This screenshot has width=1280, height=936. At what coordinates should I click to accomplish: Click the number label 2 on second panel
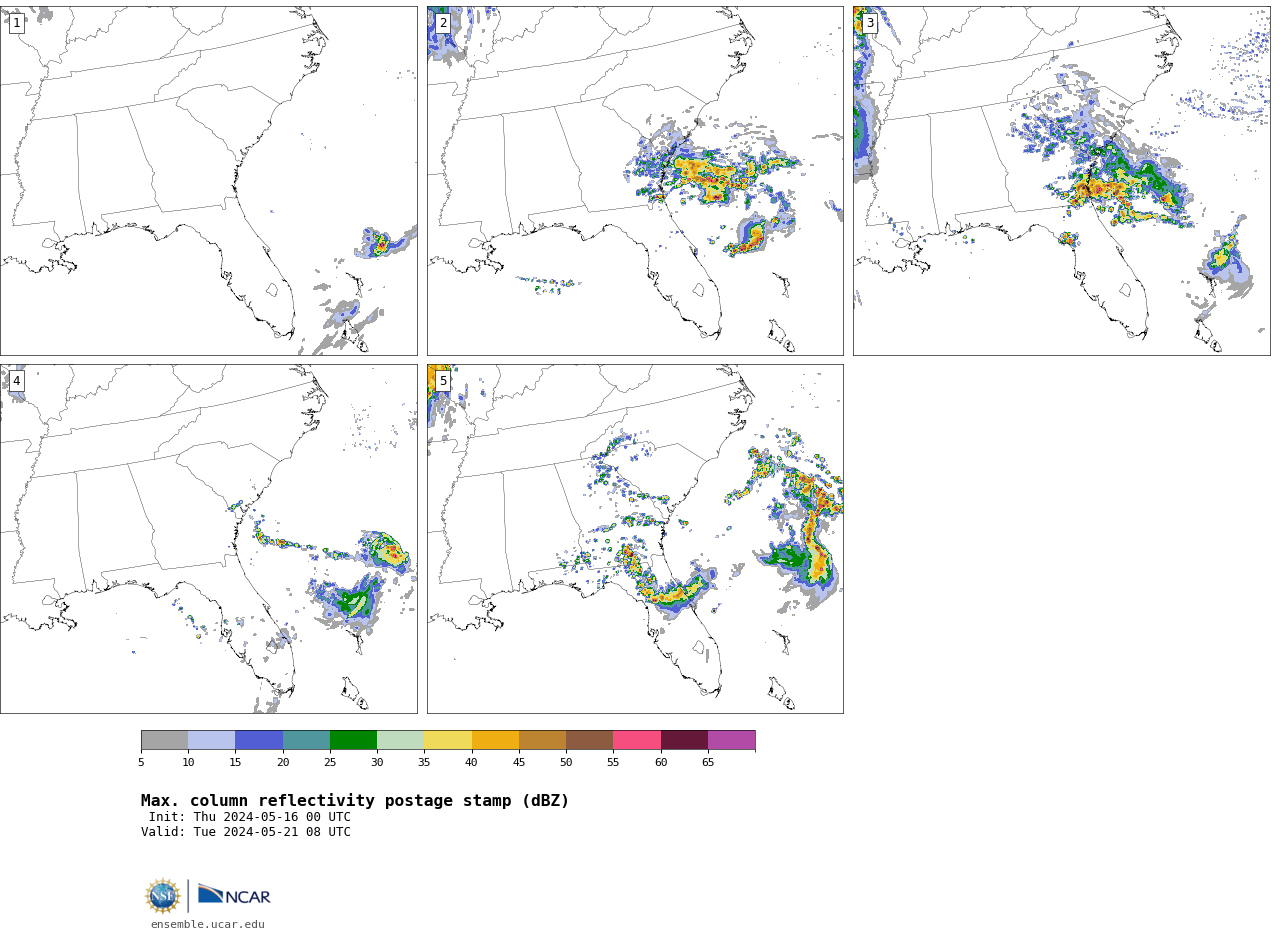[443, 23]
